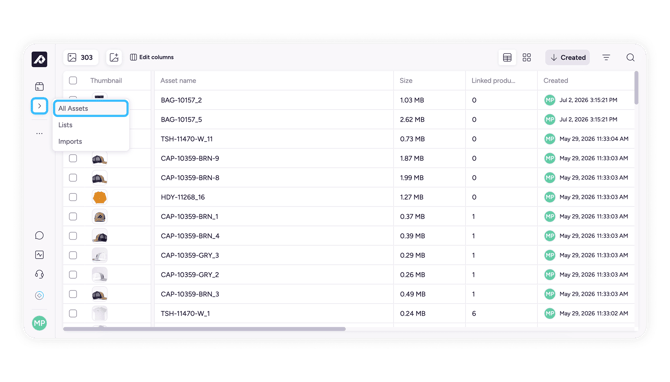Check the CAP-10359-GRY_3 row checkbox

click(73, 255)
